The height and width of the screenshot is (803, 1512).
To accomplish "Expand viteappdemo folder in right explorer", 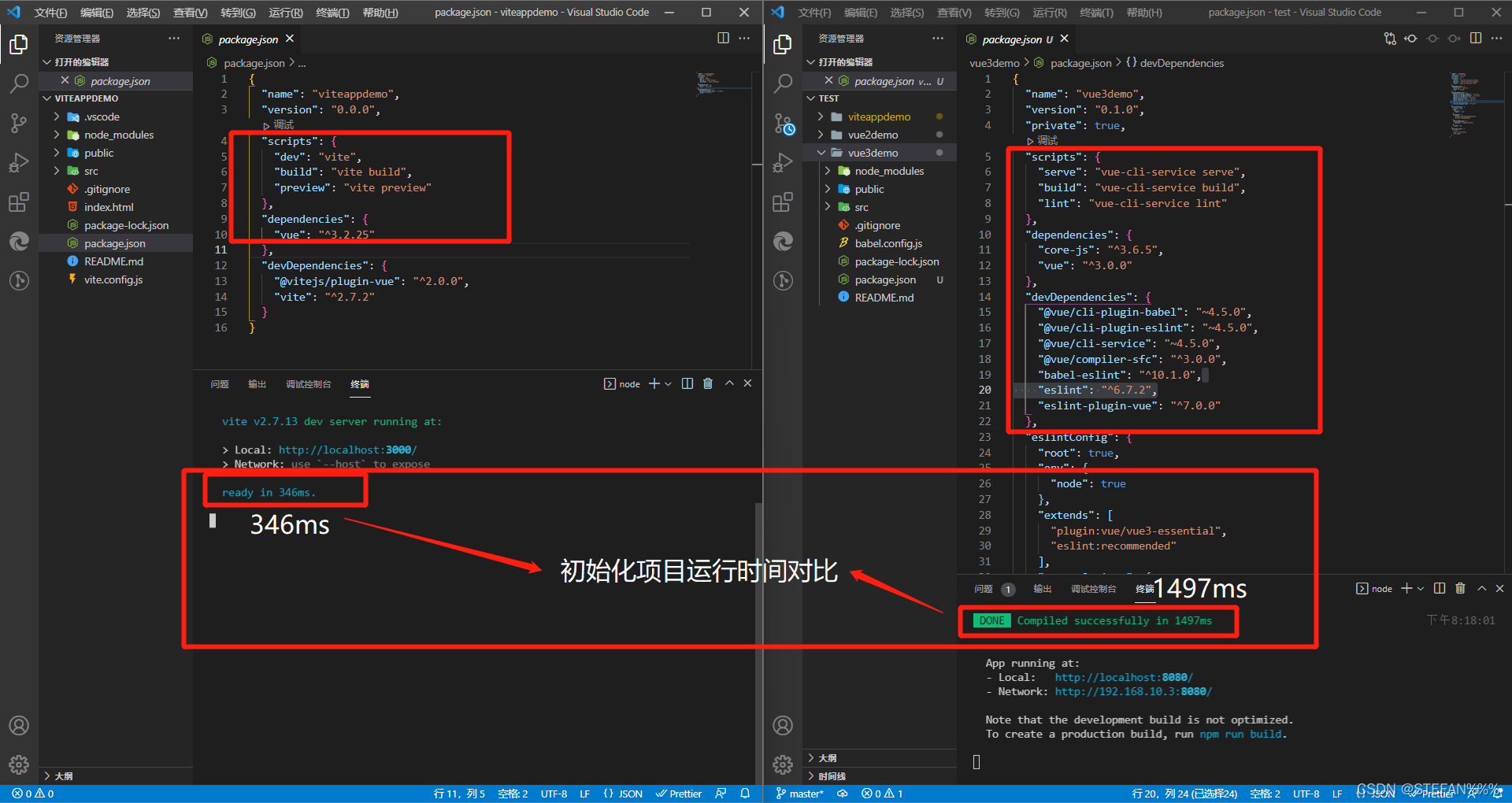I will (x=880, y=117).
